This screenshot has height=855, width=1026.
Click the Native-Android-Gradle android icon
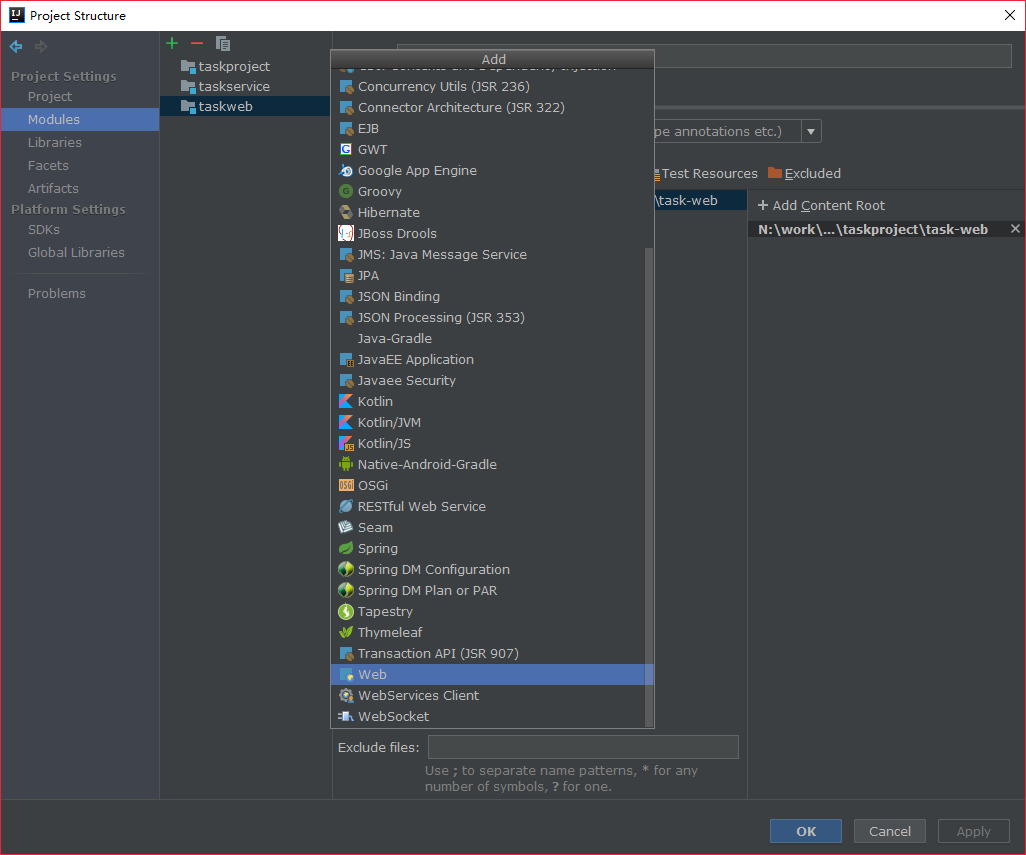click(346, 464)
